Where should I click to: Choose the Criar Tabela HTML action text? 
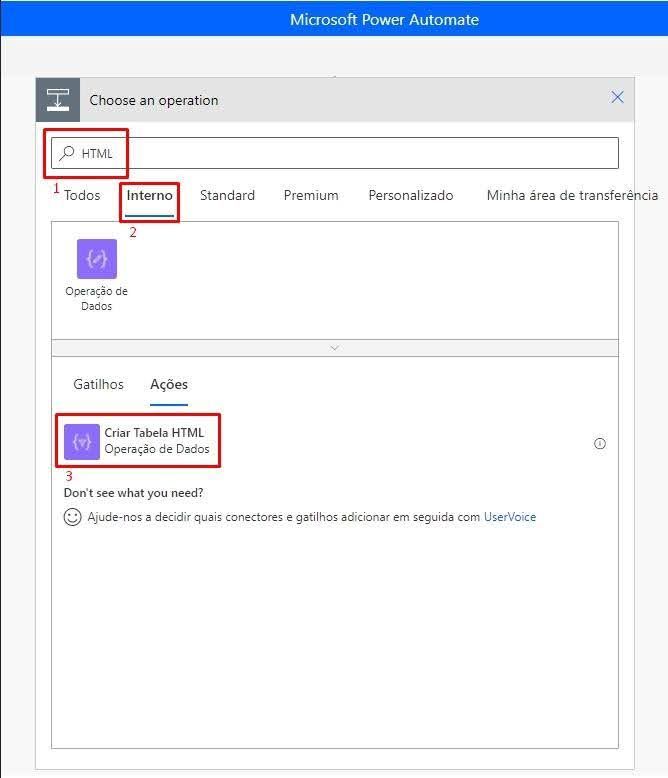point(154,433)
